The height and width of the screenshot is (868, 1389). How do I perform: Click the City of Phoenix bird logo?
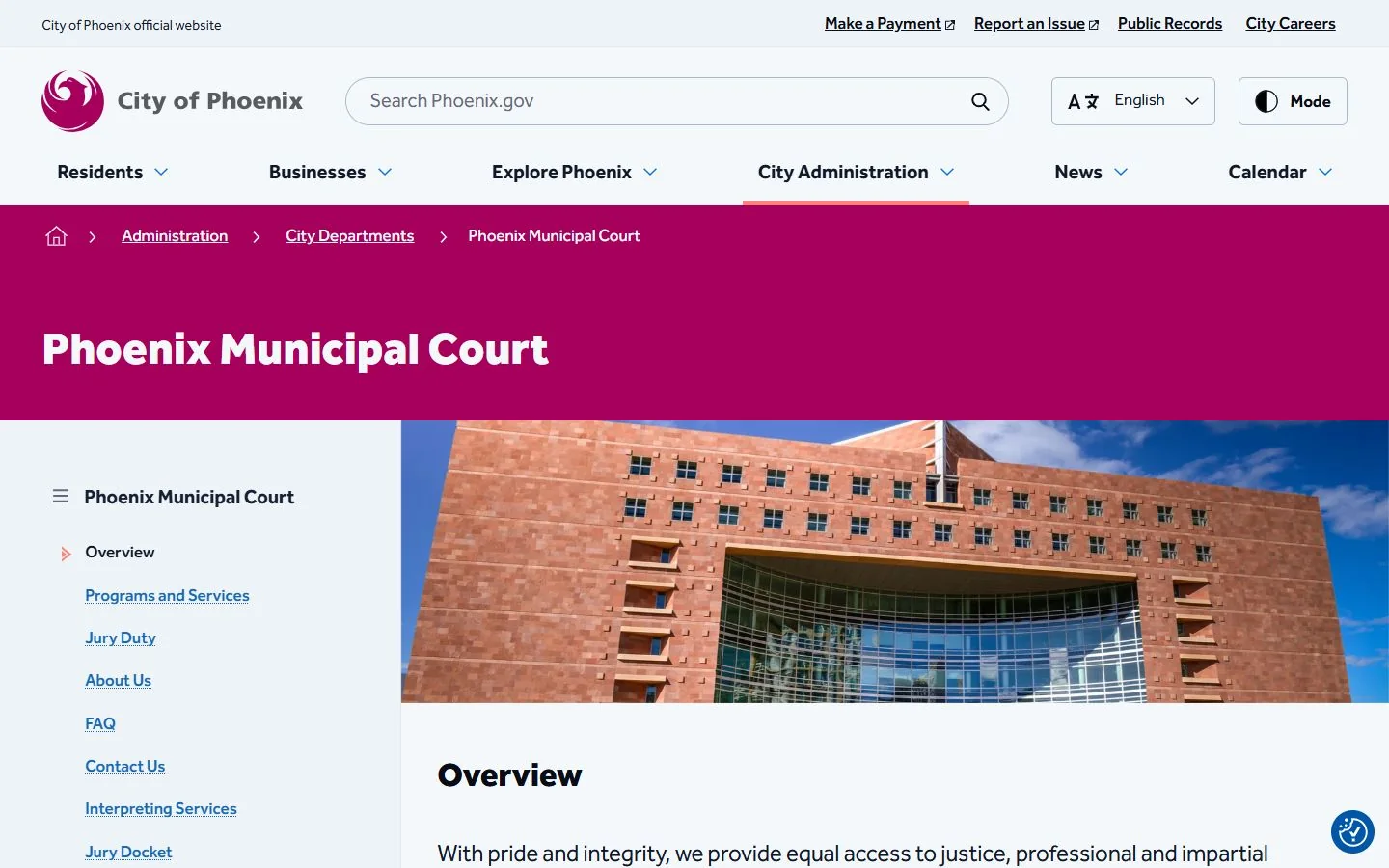coord(72,100)
